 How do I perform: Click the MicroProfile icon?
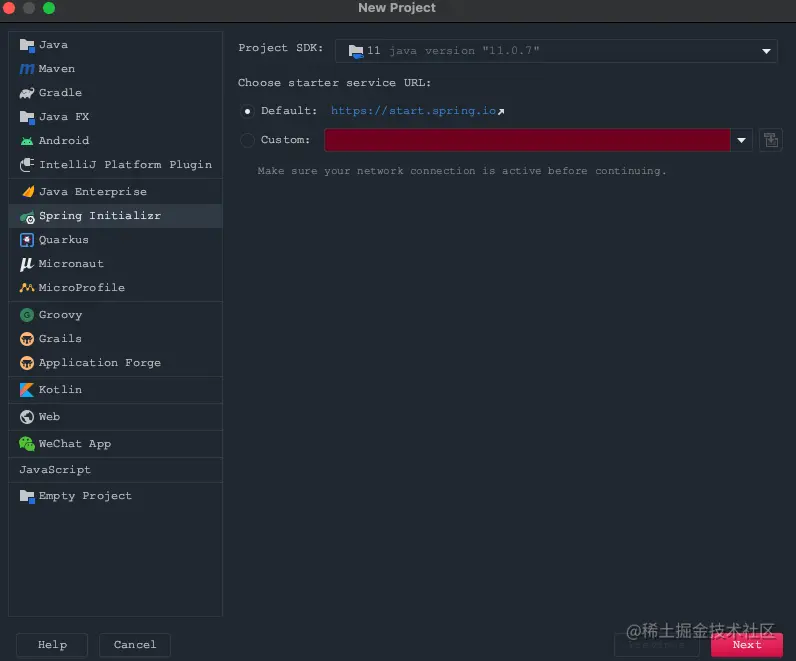click(x=27, y=287)
